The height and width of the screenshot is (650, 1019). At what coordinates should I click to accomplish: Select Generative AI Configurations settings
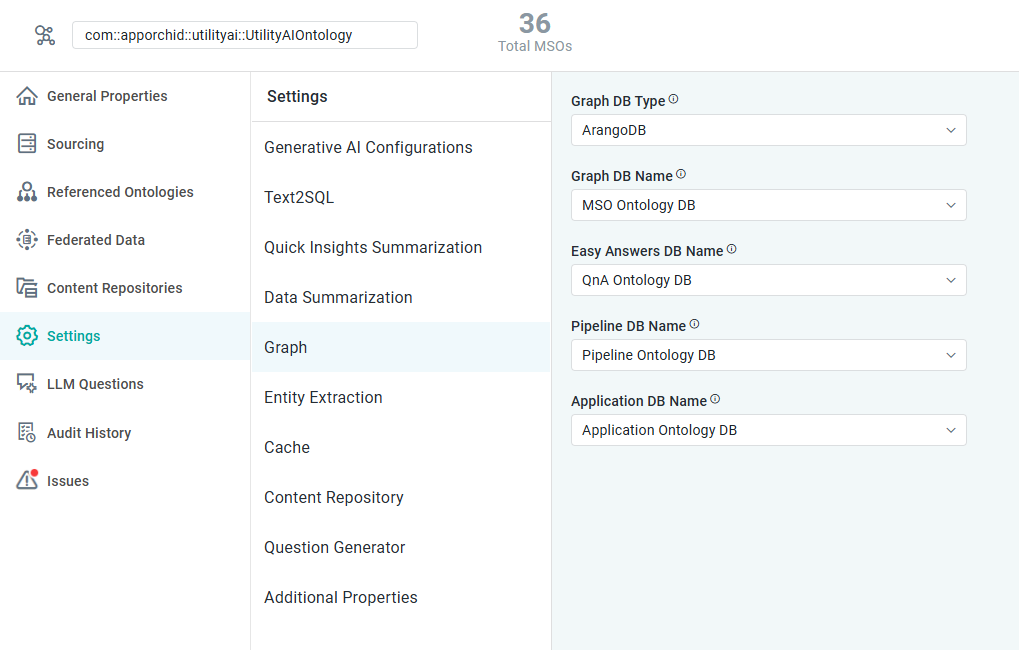[x=368, y=147]
